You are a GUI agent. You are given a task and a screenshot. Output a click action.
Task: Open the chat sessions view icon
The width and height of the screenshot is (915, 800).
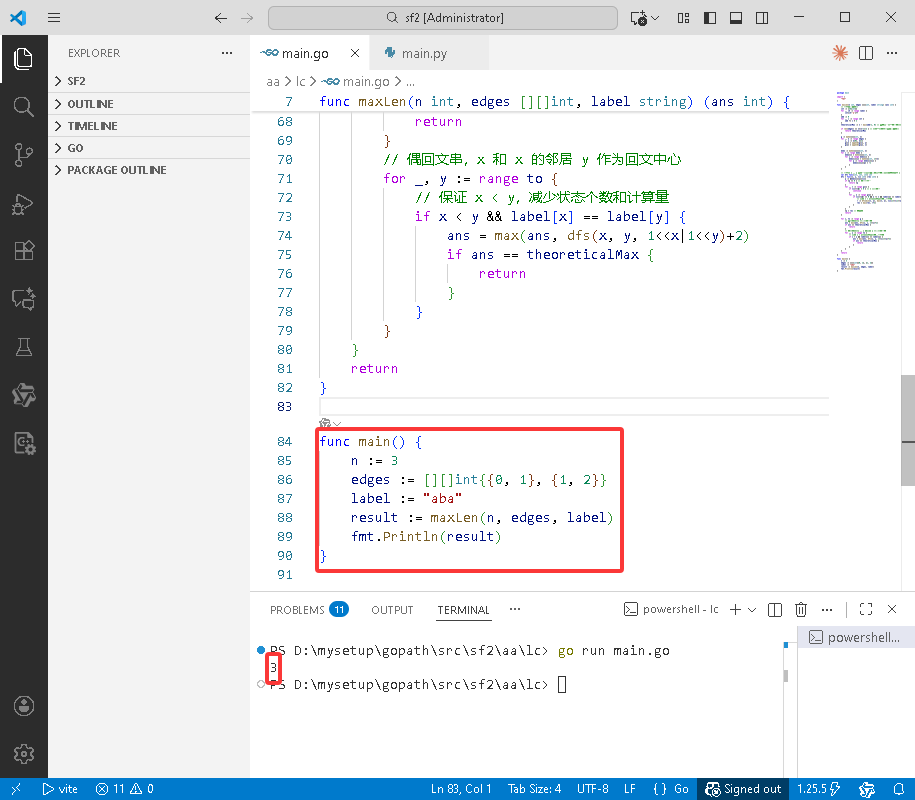pos(23,299)
